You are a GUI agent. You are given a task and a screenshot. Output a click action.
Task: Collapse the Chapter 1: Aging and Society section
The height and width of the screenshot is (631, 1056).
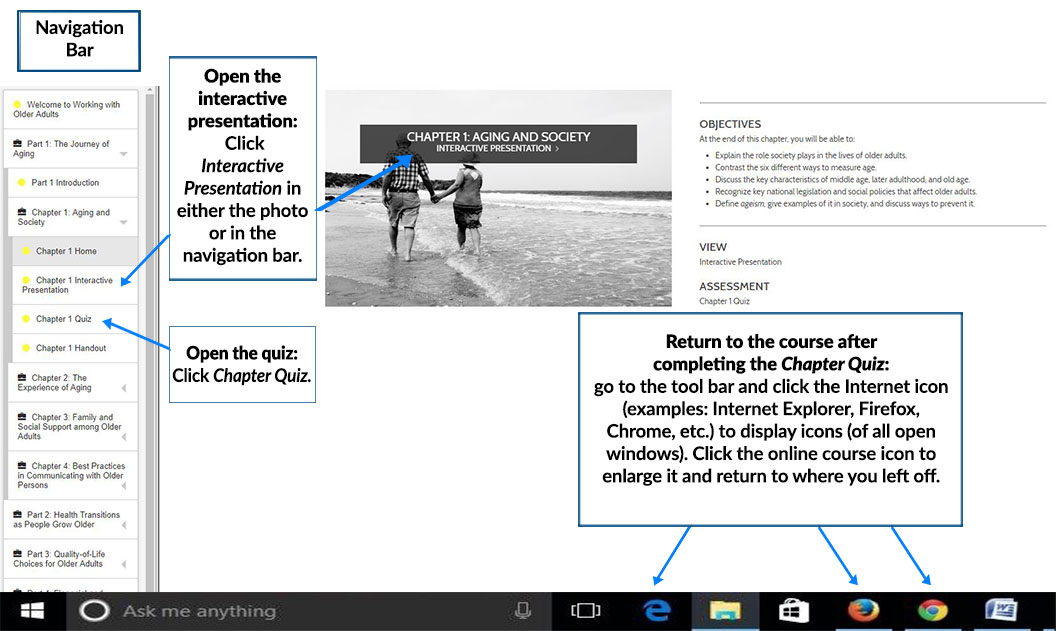[x=123, y=223]
